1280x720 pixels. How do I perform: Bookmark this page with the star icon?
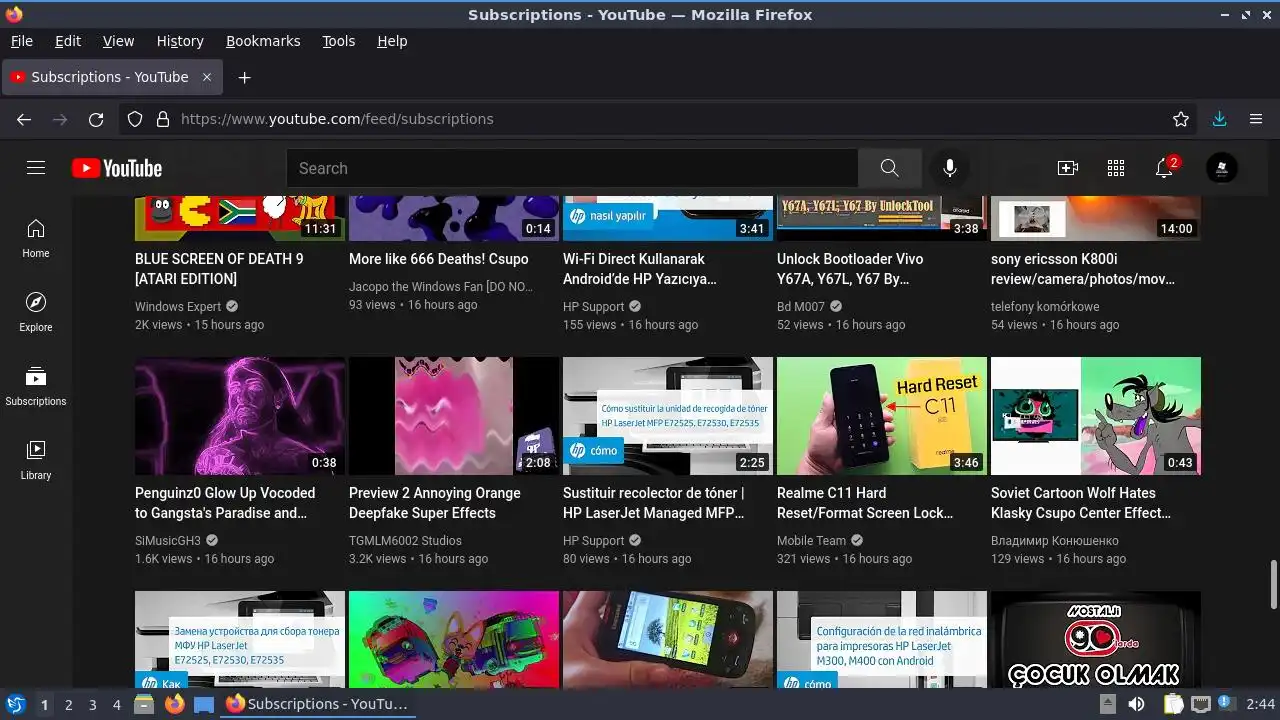tap(1181, 119)
